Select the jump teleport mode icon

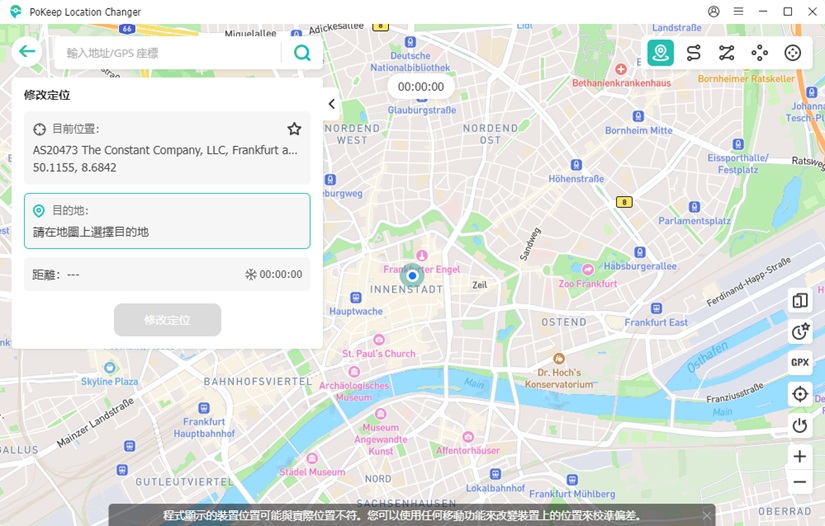(x=760, y=53)
